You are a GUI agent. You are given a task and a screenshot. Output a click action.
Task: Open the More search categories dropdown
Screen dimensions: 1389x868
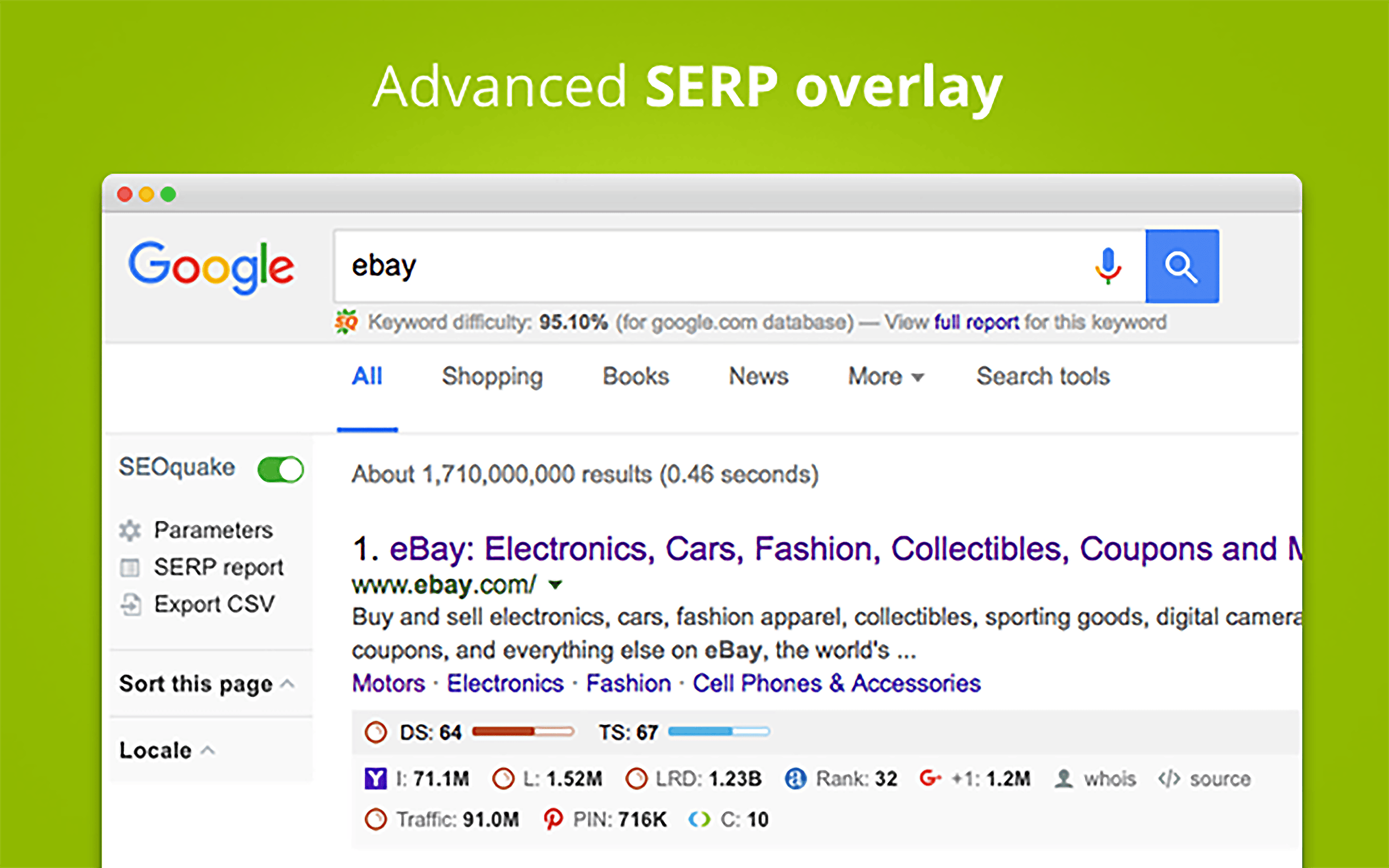pos(885,376)
